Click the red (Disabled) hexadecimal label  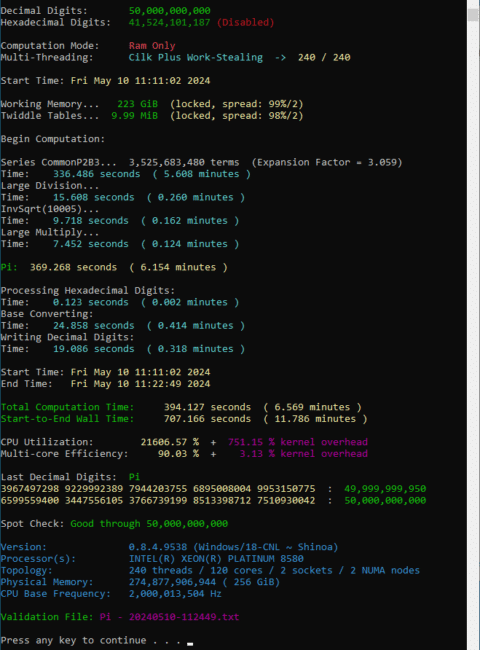(245, 22)
